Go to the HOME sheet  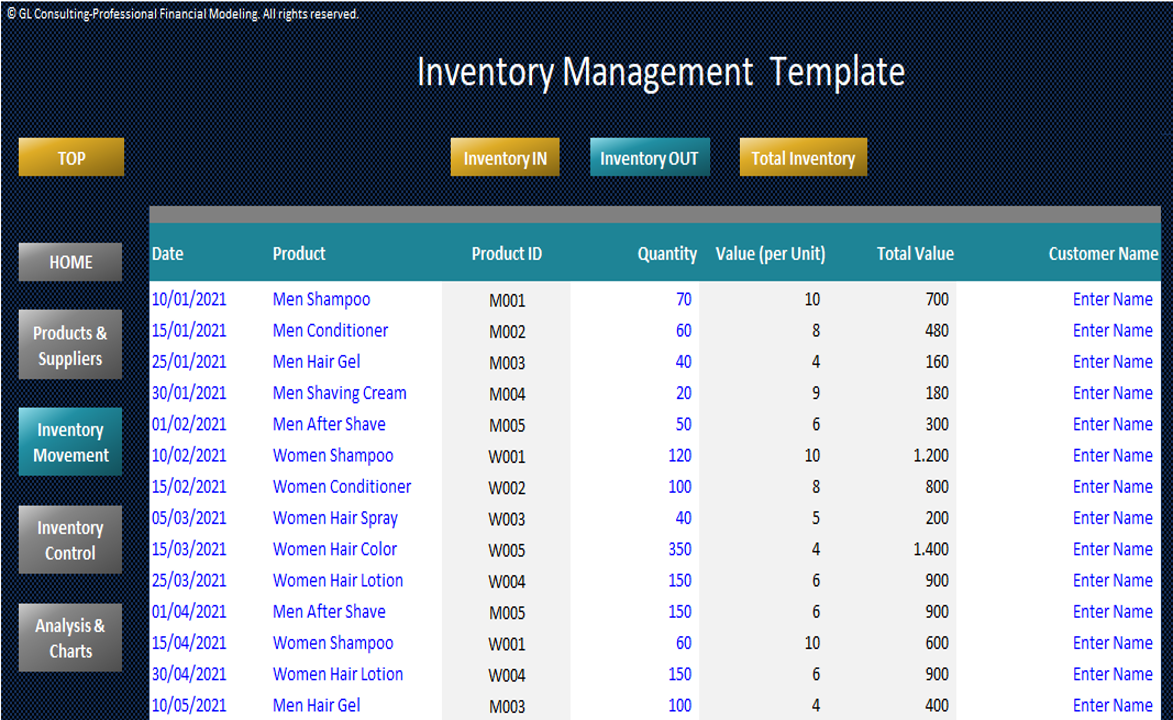pyautogui.click(x=70, y=262)
